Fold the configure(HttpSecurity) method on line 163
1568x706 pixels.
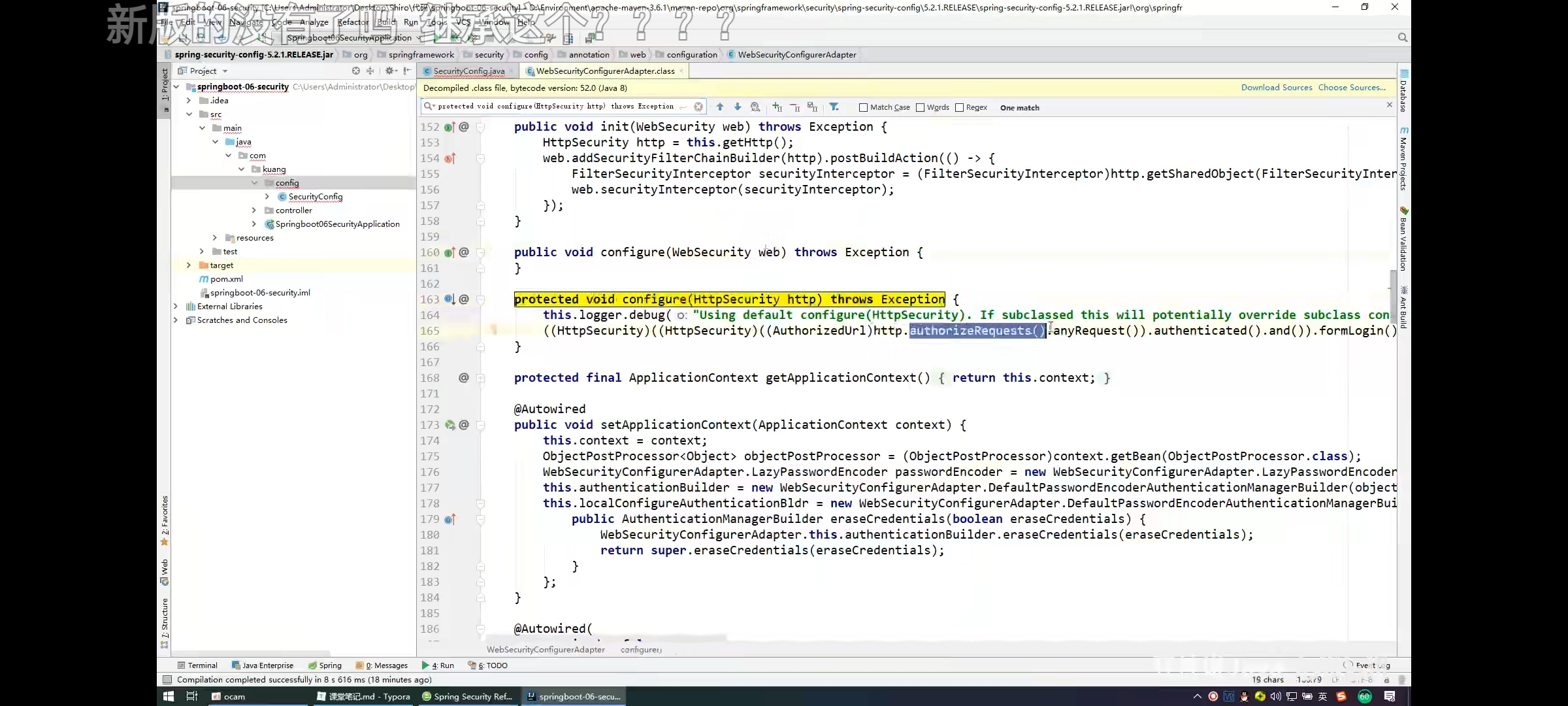click(480, 299)
